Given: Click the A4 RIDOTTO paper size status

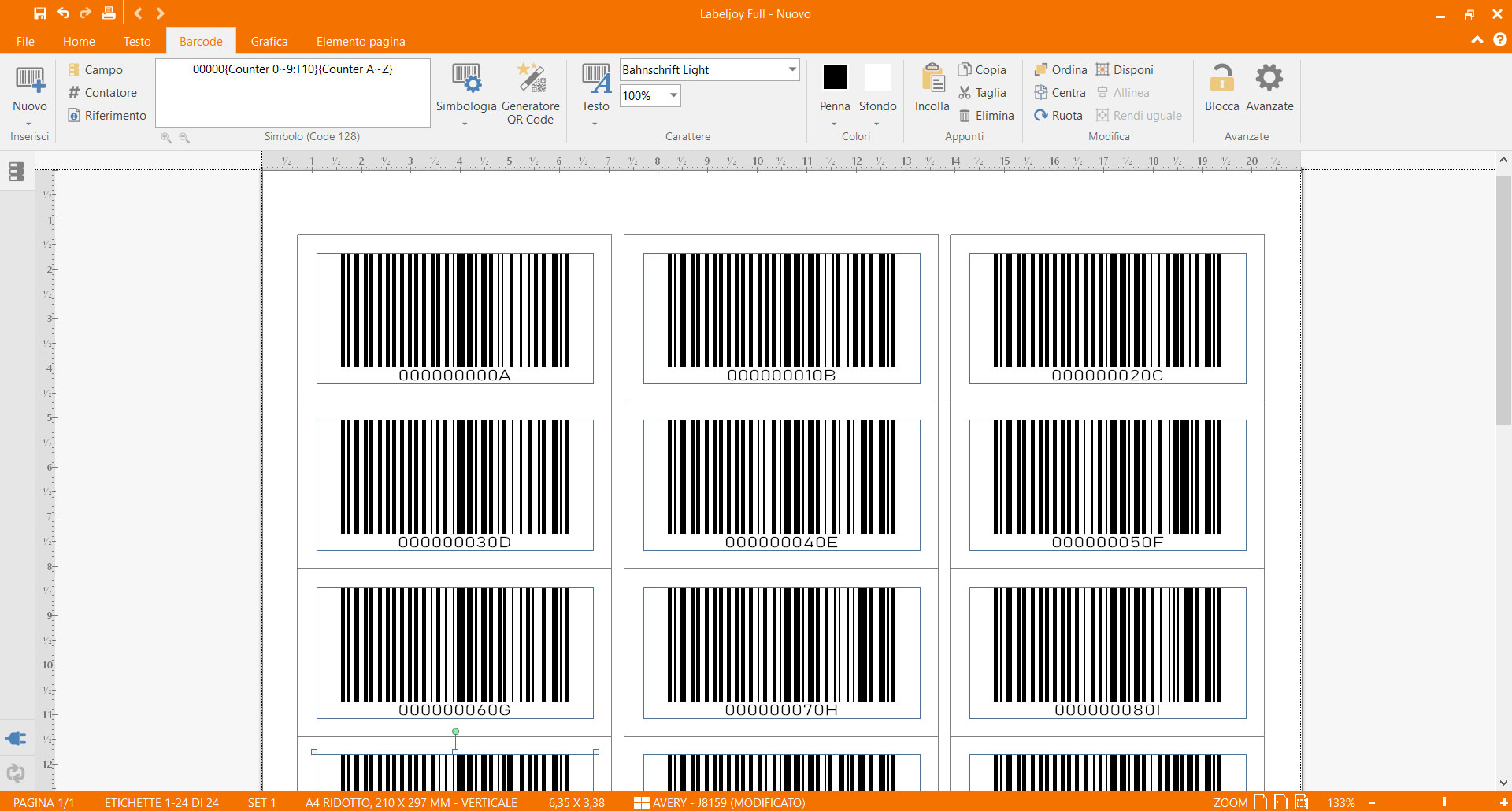Looking at the screenshot, I should (x=411, y=802).
